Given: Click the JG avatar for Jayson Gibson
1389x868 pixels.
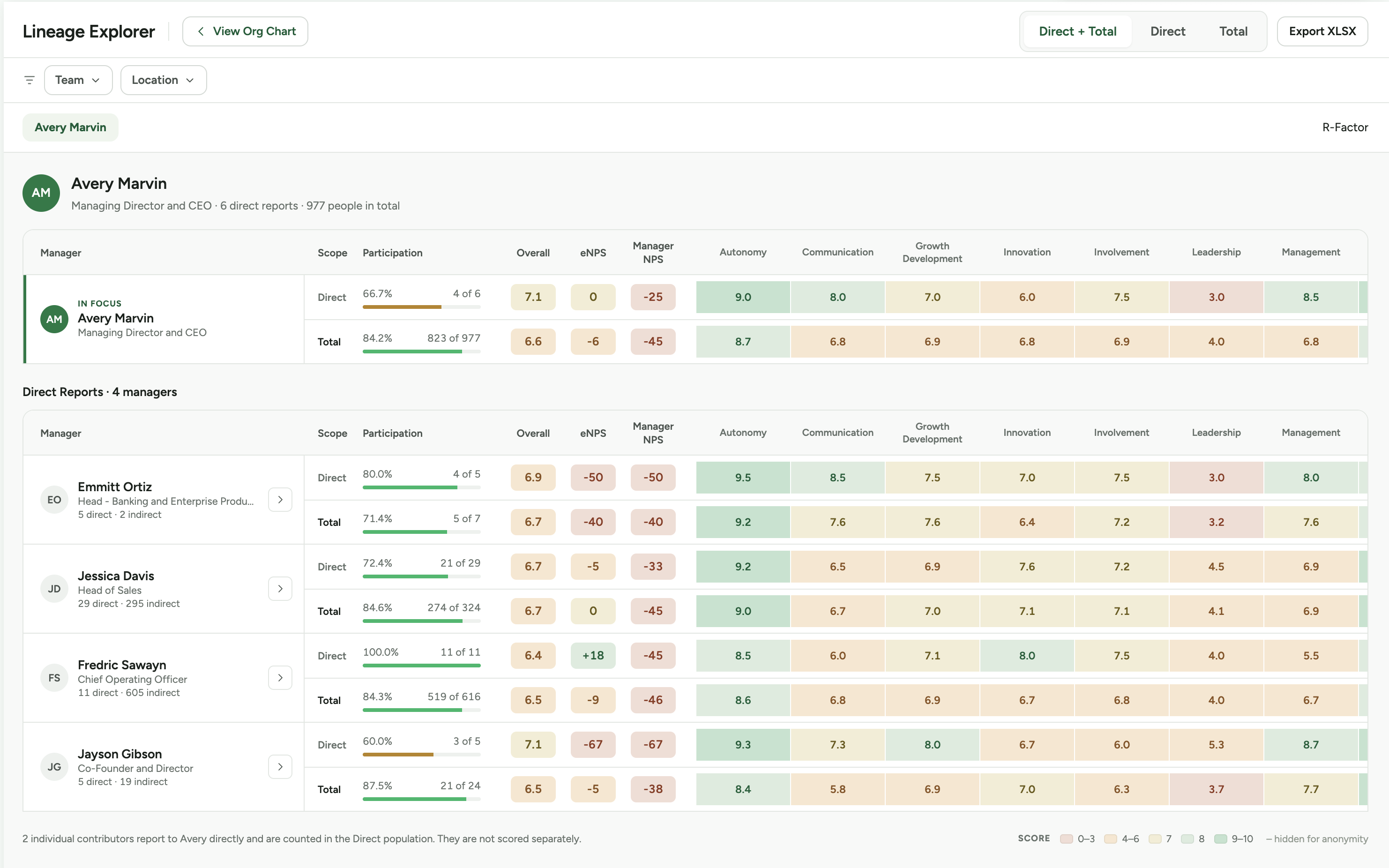Looking at the screenshot, I should pyautogui.click(x=54, y=766).
